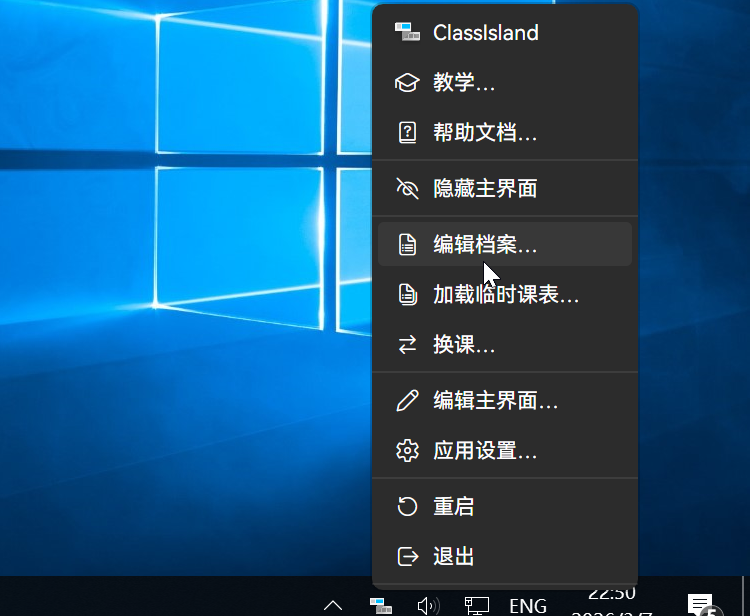This screenshot has width=750, height=616.
Task: Open 帮助文档 help documentation entry
Action: (x=505, y=132)
